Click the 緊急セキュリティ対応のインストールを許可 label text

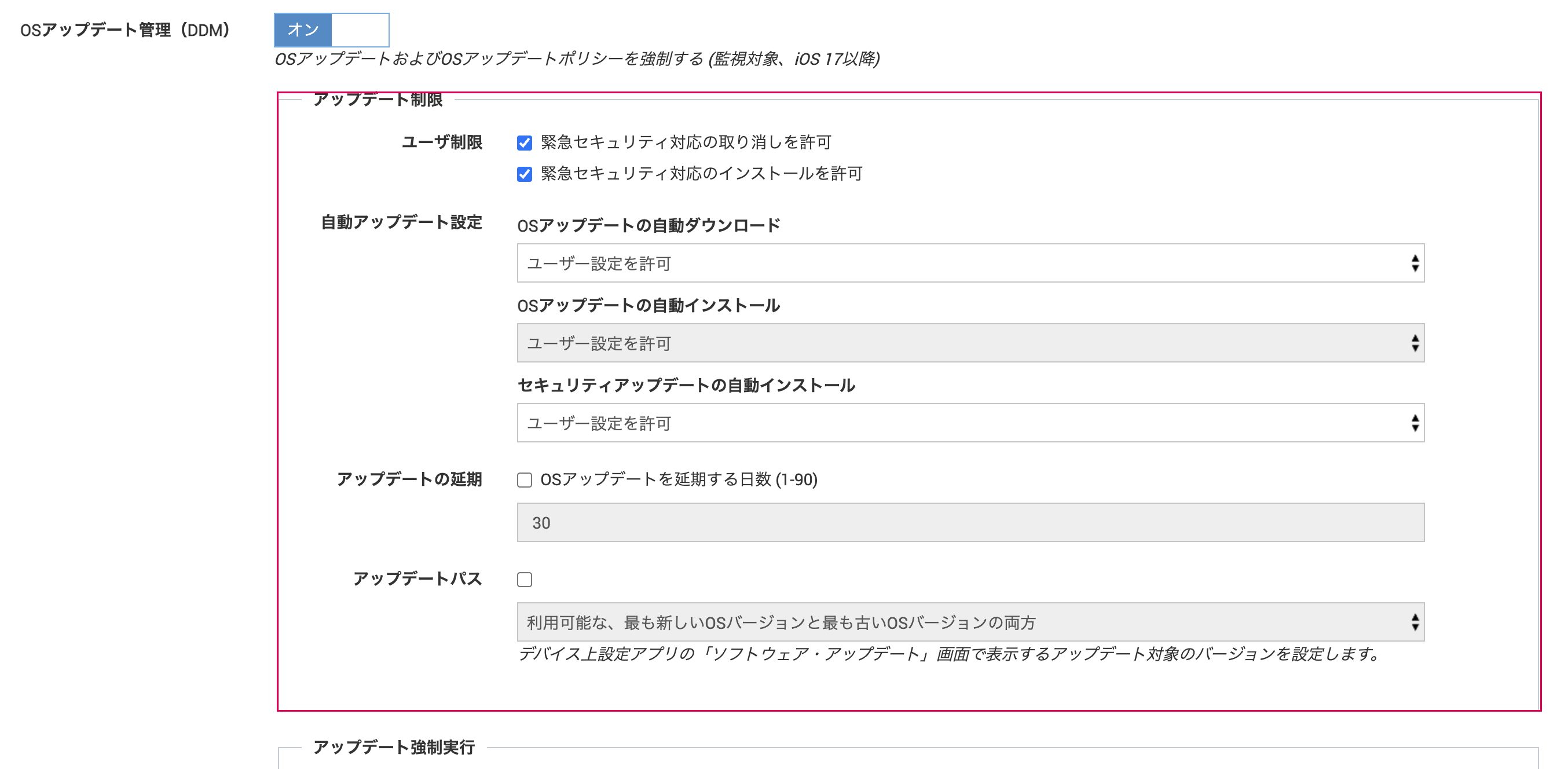pyautogui.click(x=701, y=174)
